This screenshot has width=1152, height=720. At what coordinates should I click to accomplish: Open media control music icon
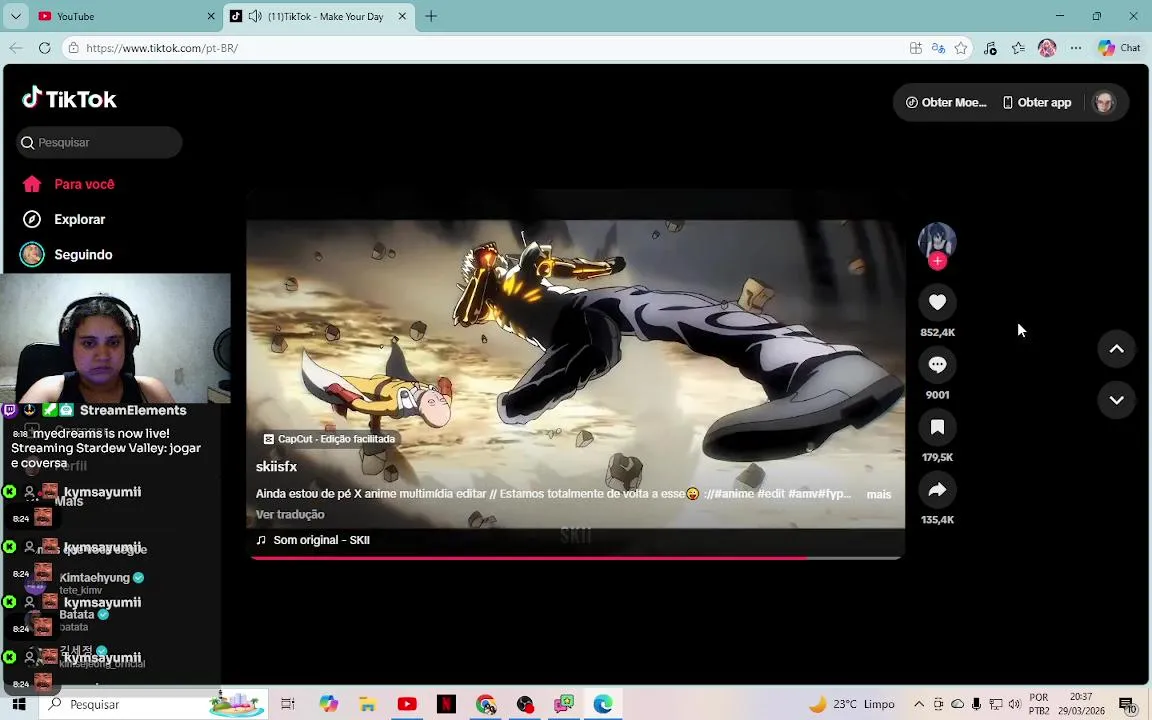[x=990, y=48]
